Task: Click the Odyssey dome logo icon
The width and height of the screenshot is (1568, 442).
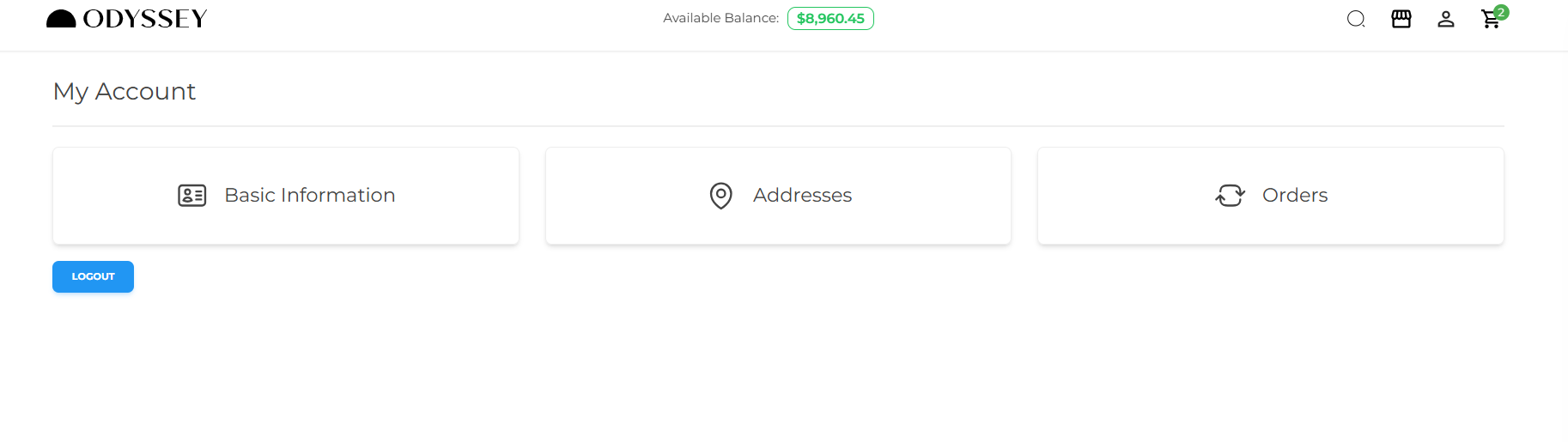Action: (61, 19)
